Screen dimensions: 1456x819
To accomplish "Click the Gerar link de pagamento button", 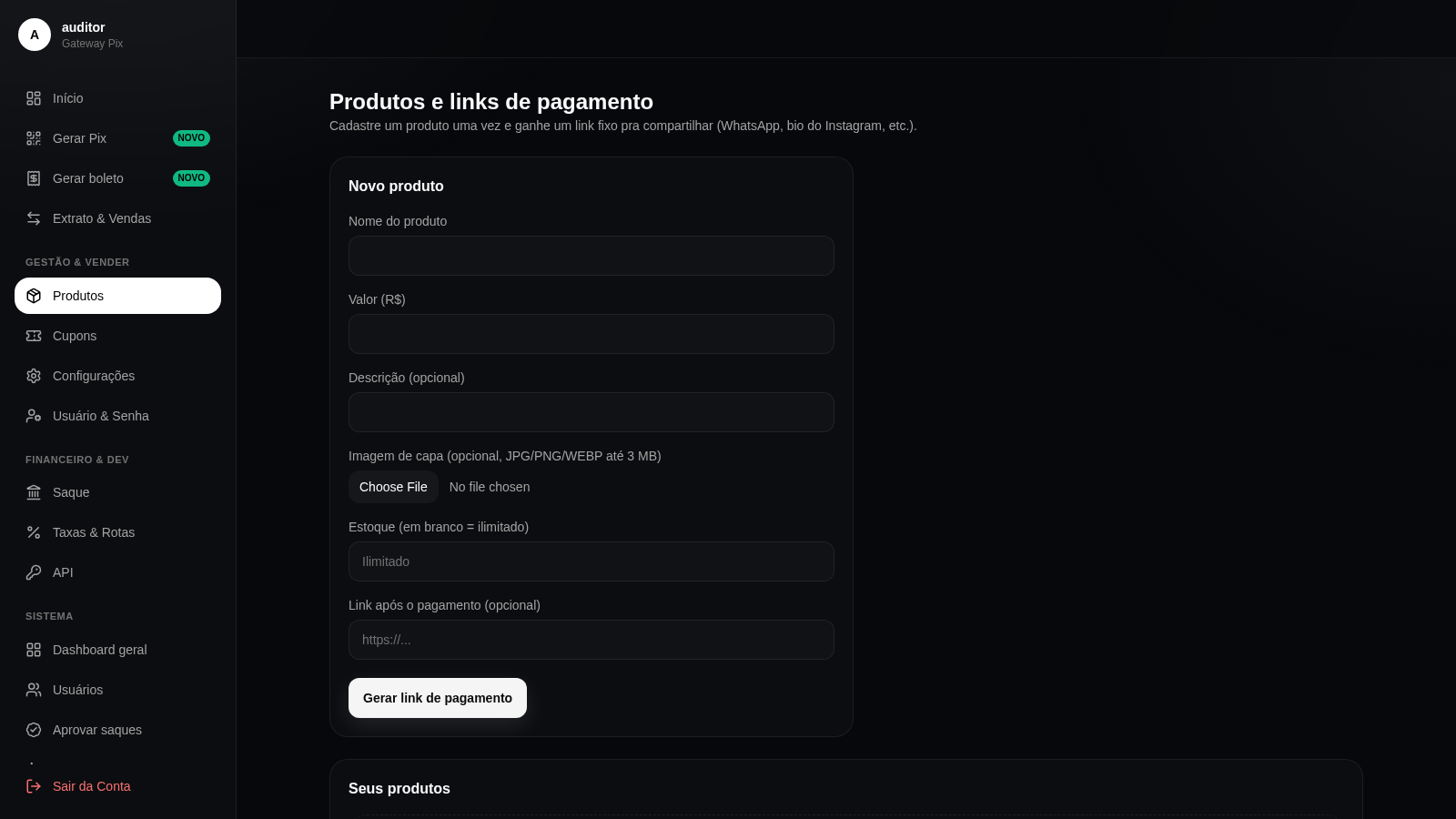I will pyautogui.click(x=438, y=698).
